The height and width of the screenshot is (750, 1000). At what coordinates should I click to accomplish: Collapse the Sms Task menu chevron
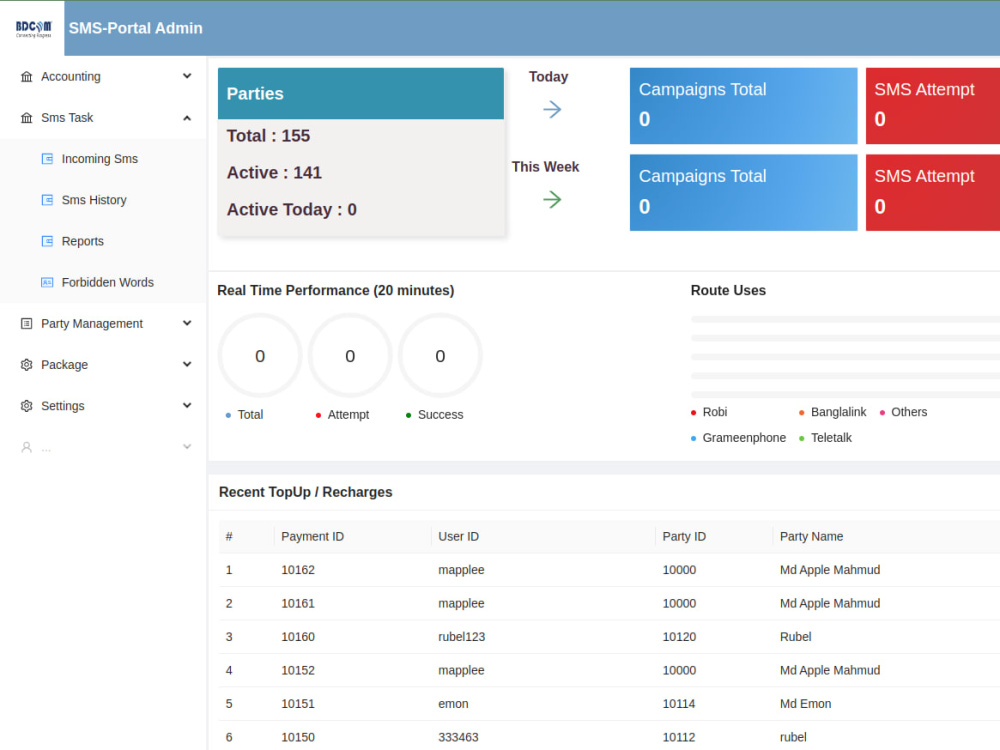click(x=187, y=118)
